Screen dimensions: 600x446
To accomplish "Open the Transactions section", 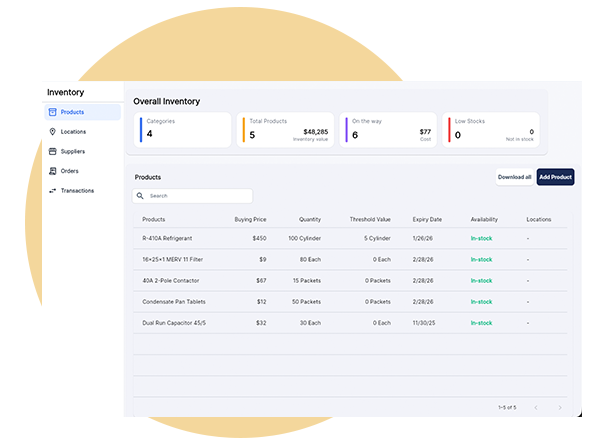I will [77, 190].
